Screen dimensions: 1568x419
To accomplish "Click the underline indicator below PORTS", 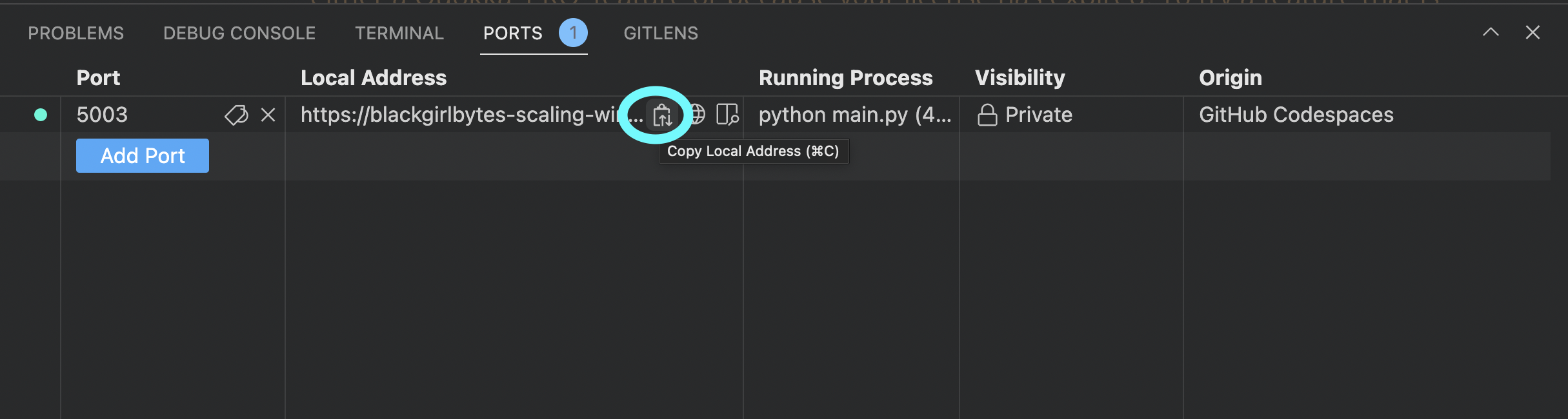I will tap(534, 55).
